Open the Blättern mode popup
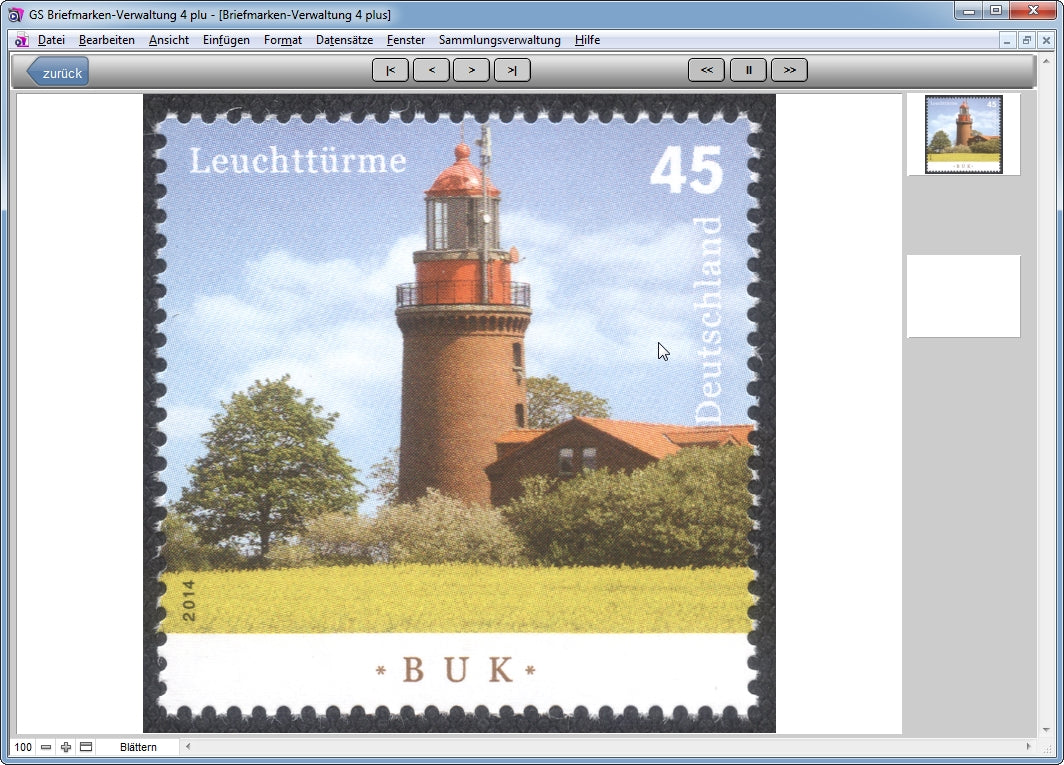Viewport: 1064px width, 765px height. coord(138,747)
